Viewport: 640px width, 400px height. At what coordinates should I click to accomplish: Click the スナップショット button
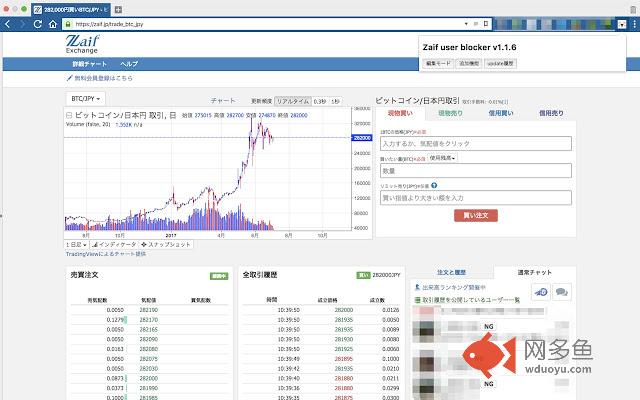(x=166, y=244)
